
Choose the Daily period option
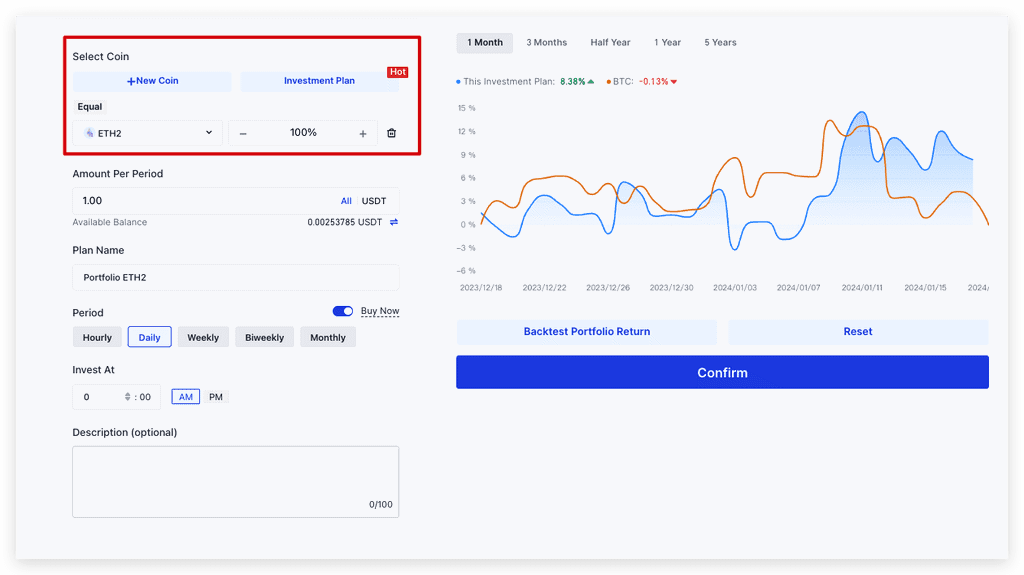149,338
